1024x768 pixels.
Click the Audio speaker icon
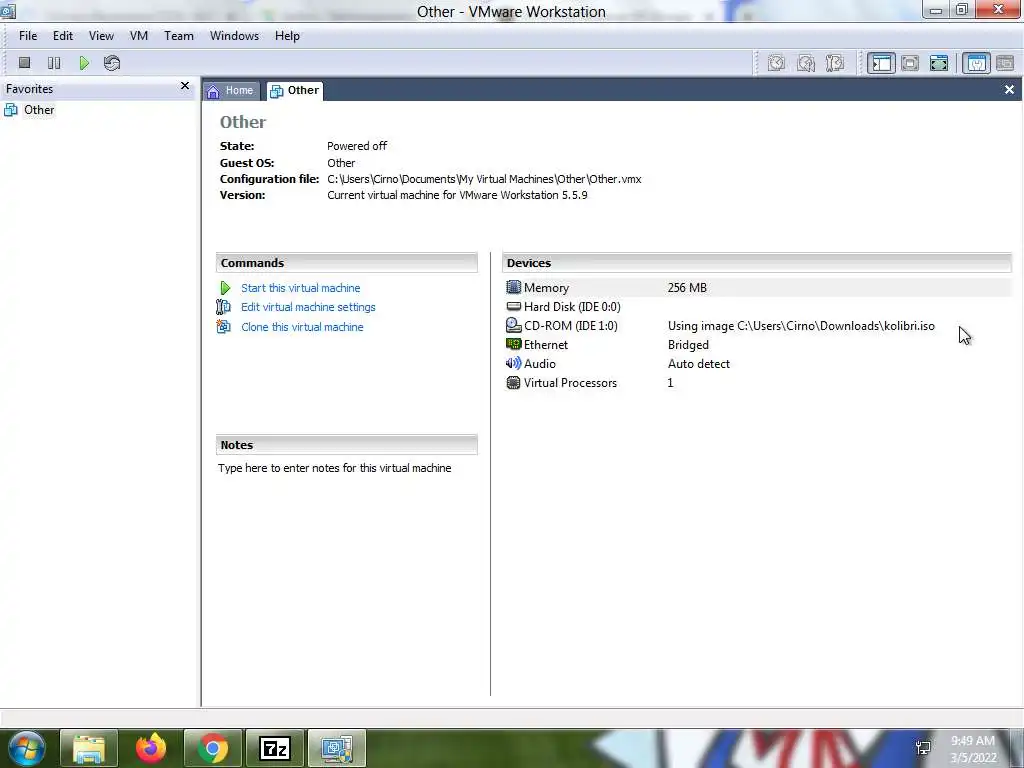tap(514, 363)
